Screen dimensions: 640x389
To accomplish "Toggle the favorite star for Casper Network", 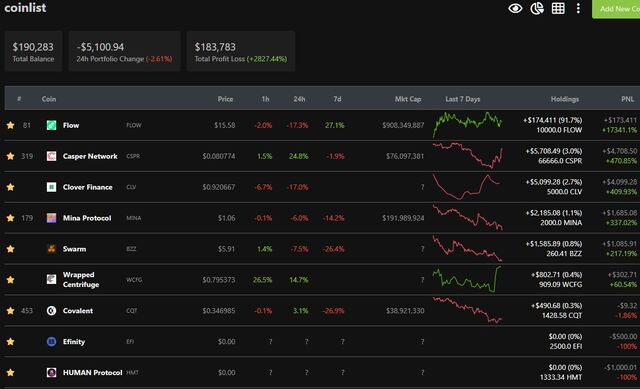I will [x=11, y=156].
